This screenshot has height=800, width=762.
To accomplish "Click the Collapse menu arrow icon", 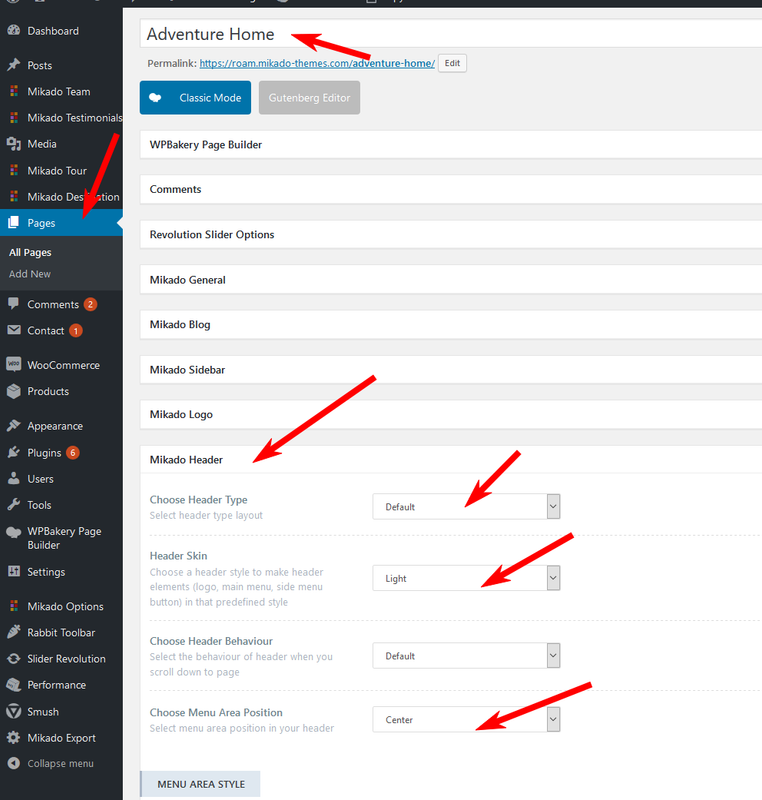I will [14, 763].
